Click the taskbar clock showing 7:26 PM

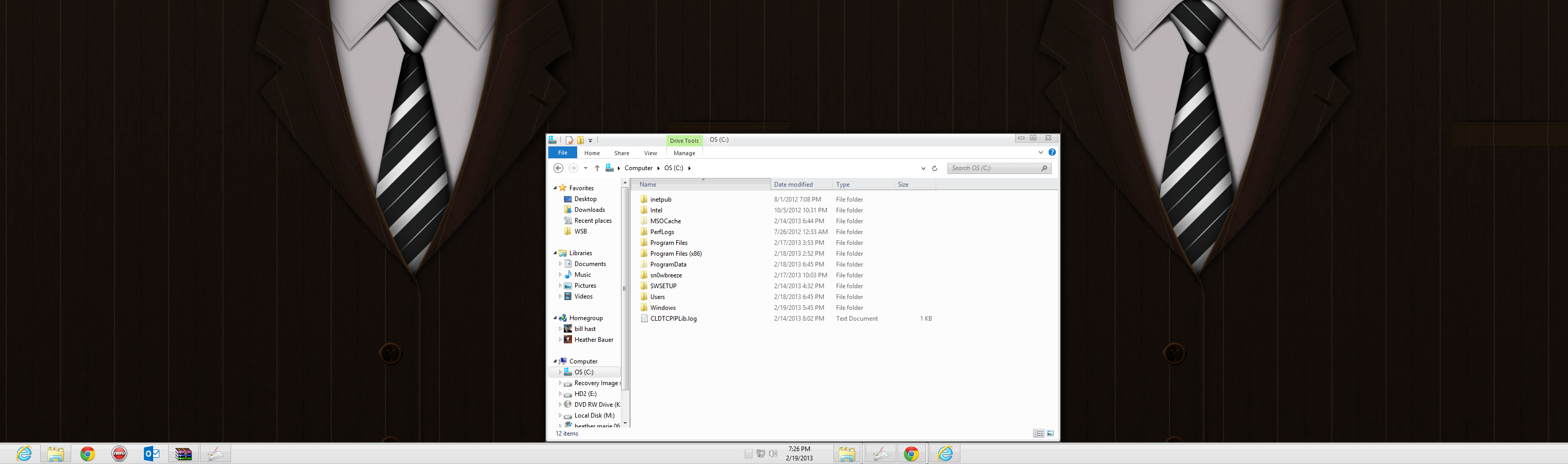pos(798,454)
